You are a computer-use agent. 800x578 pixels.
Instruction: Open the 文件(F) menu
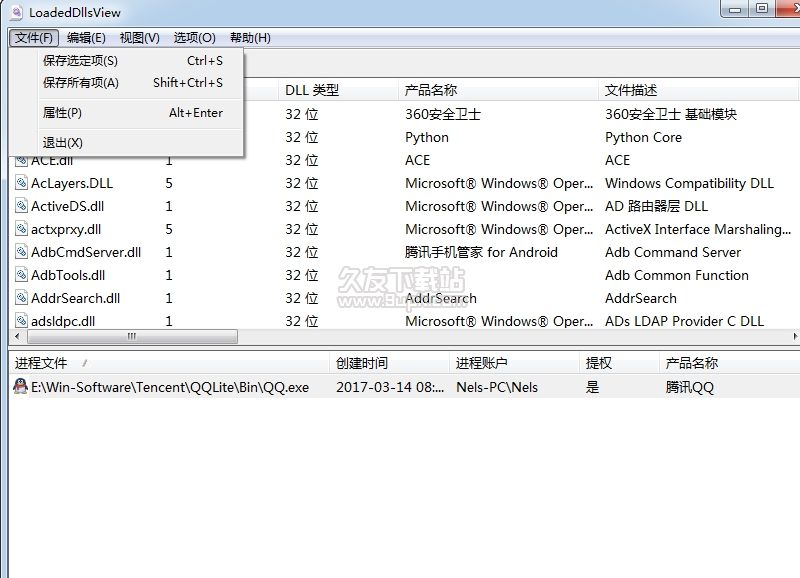34,38
